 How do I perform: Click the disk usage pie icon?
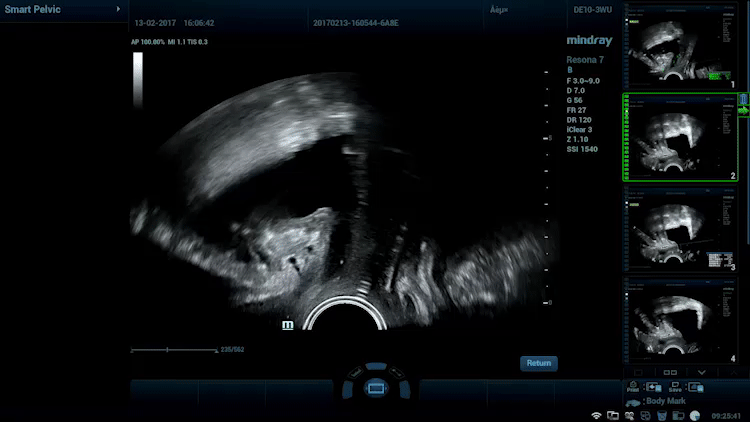[x=693, y=414]
